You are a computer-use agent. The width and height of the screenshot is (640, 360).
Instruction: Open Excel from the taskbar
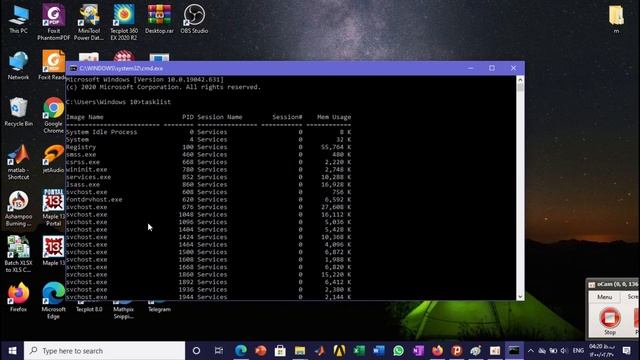[x=359, y=351]
